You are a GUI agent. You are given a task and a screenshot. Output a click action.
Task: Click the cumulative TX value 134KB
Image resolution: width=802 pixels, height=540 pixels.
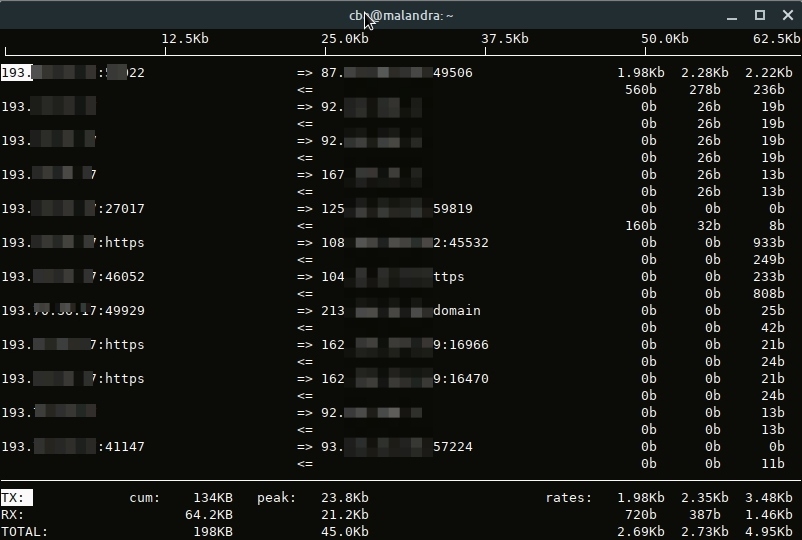(x=213, y=498)
